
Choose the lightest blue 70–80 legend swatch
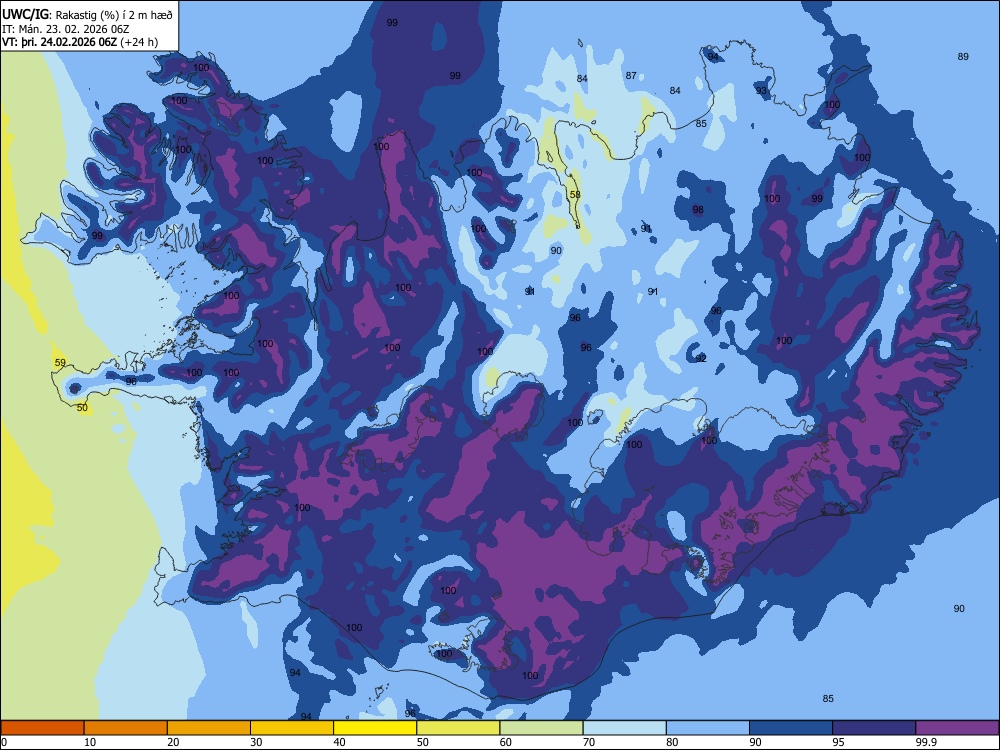pyautogui.click(x=624, y=728)
